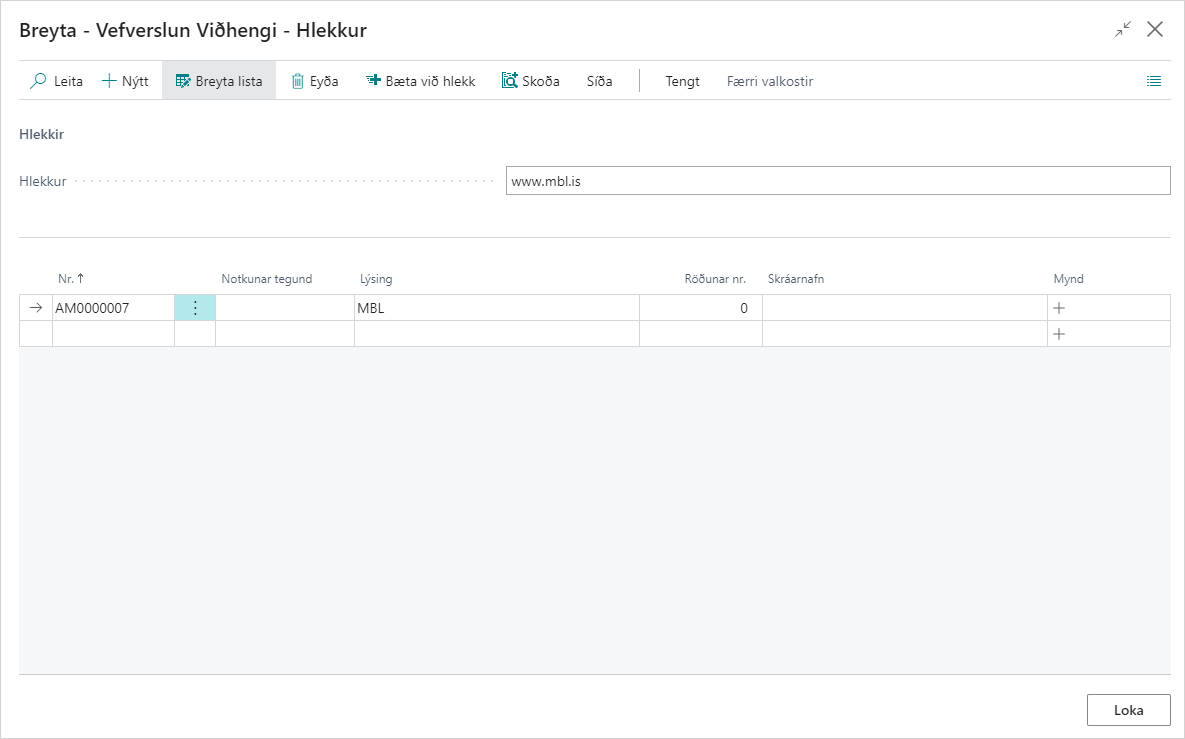Select the AM0000007 number cell
Viewport: 1185px width, 739px height.
tap(112, 308)
